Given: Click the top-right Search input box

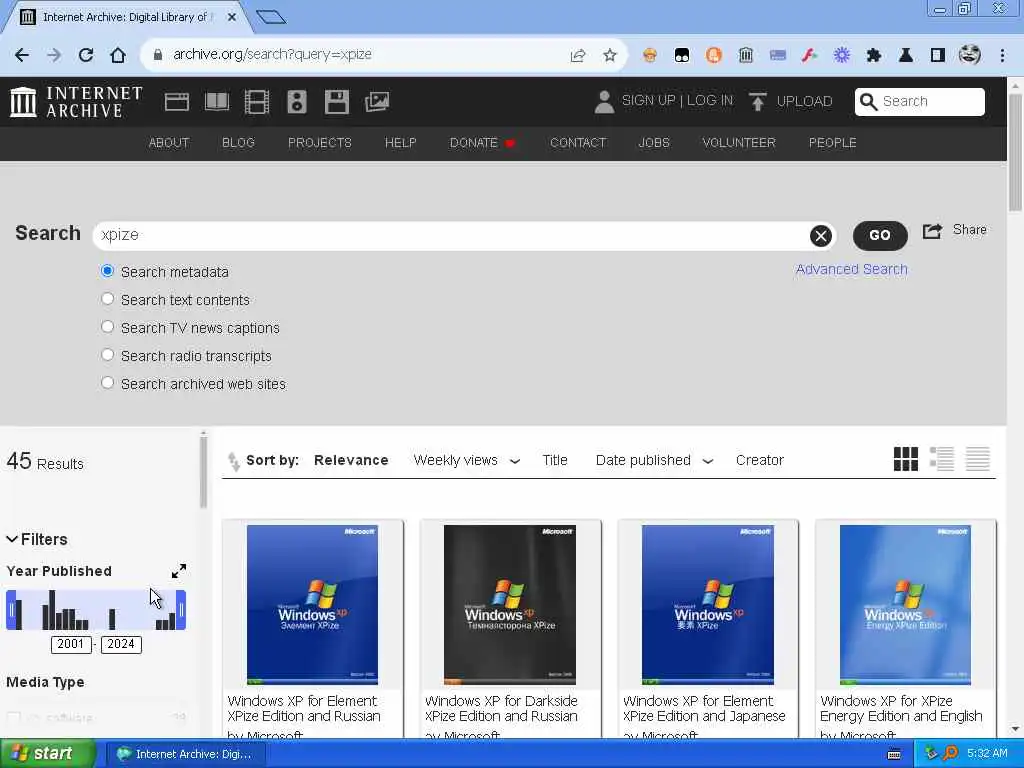Looking at the screenshot, I should pyautogui.click(x=920, y=101).
